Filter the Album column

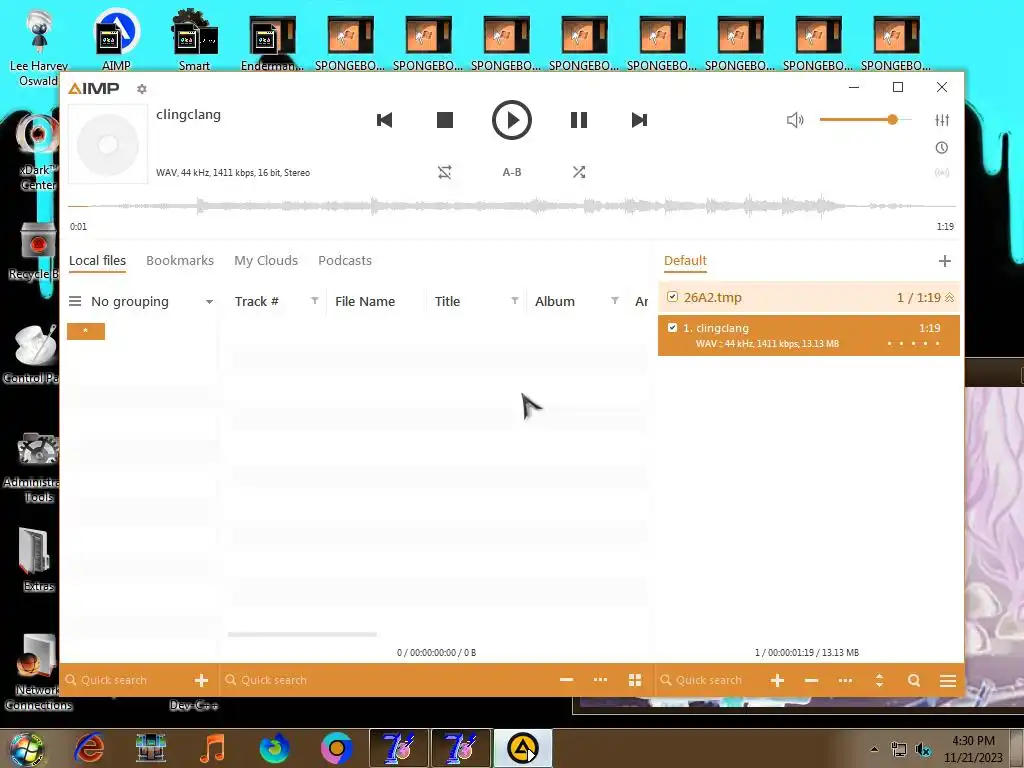(615, 300)
